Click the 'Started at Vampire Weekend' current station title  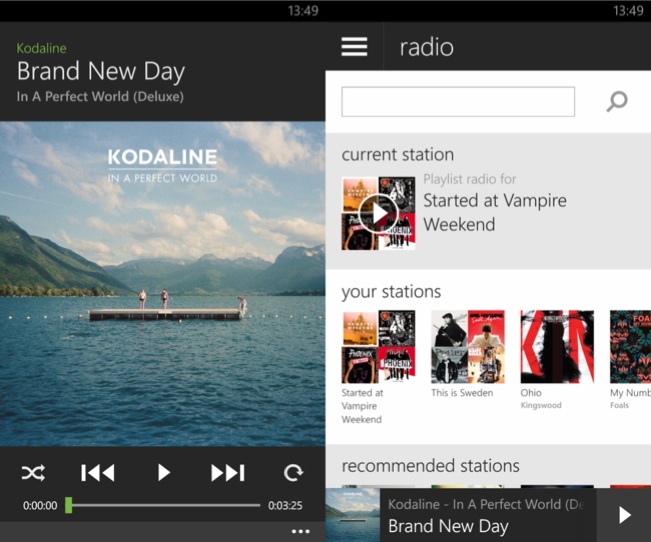point(495,213)
